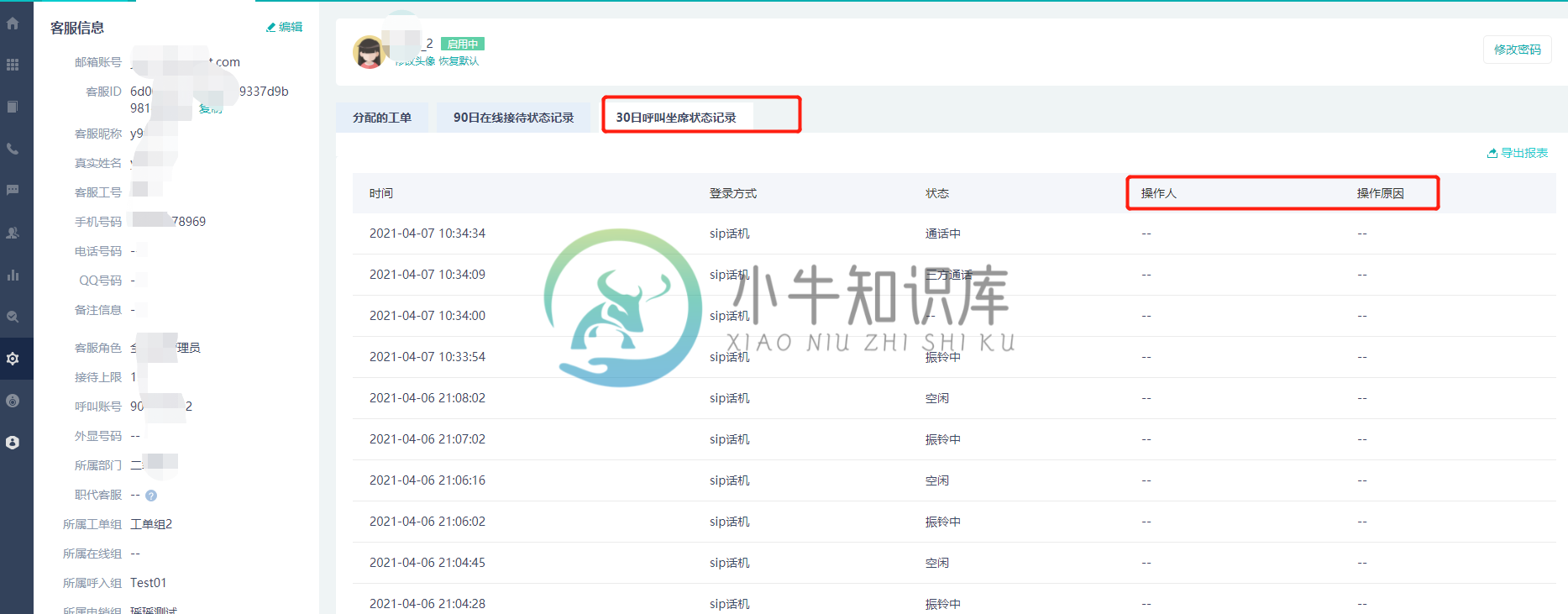The image size is (1568, 614).
Task: Open the phone call icon in sidebar
Action: click(x=13, y=149)
